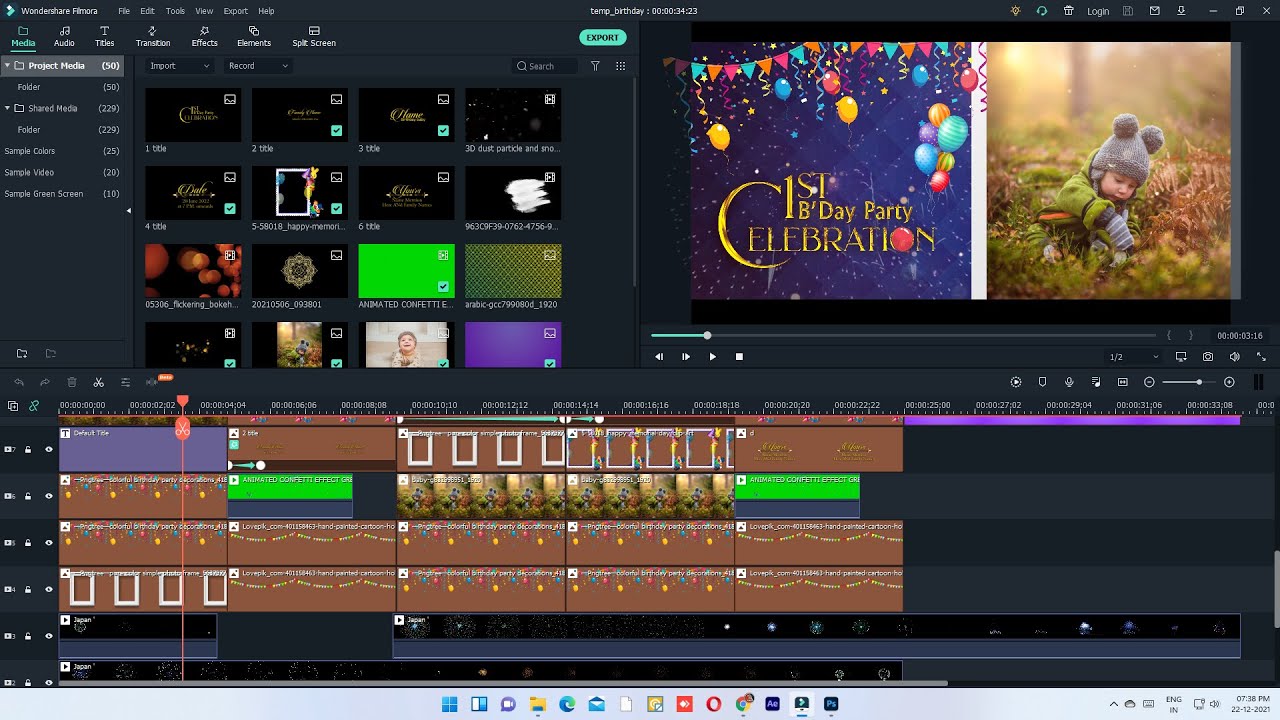Open the Import dropdown
The image size is (1280, 720).
point(179,66)
